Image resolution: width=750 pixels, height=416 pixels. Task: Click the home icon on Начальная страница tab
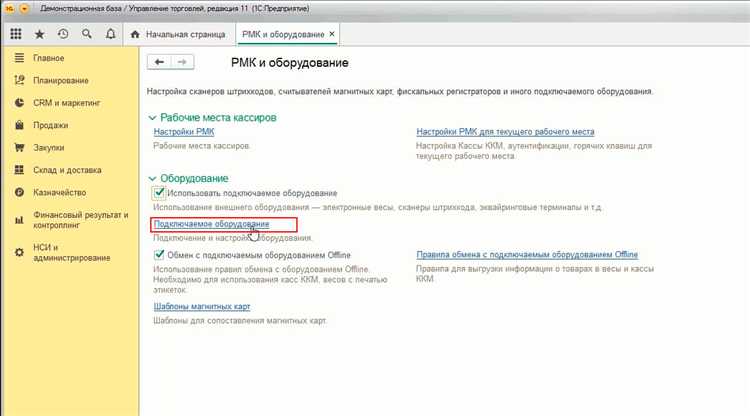pyautogui.click(x=135, y=34)
